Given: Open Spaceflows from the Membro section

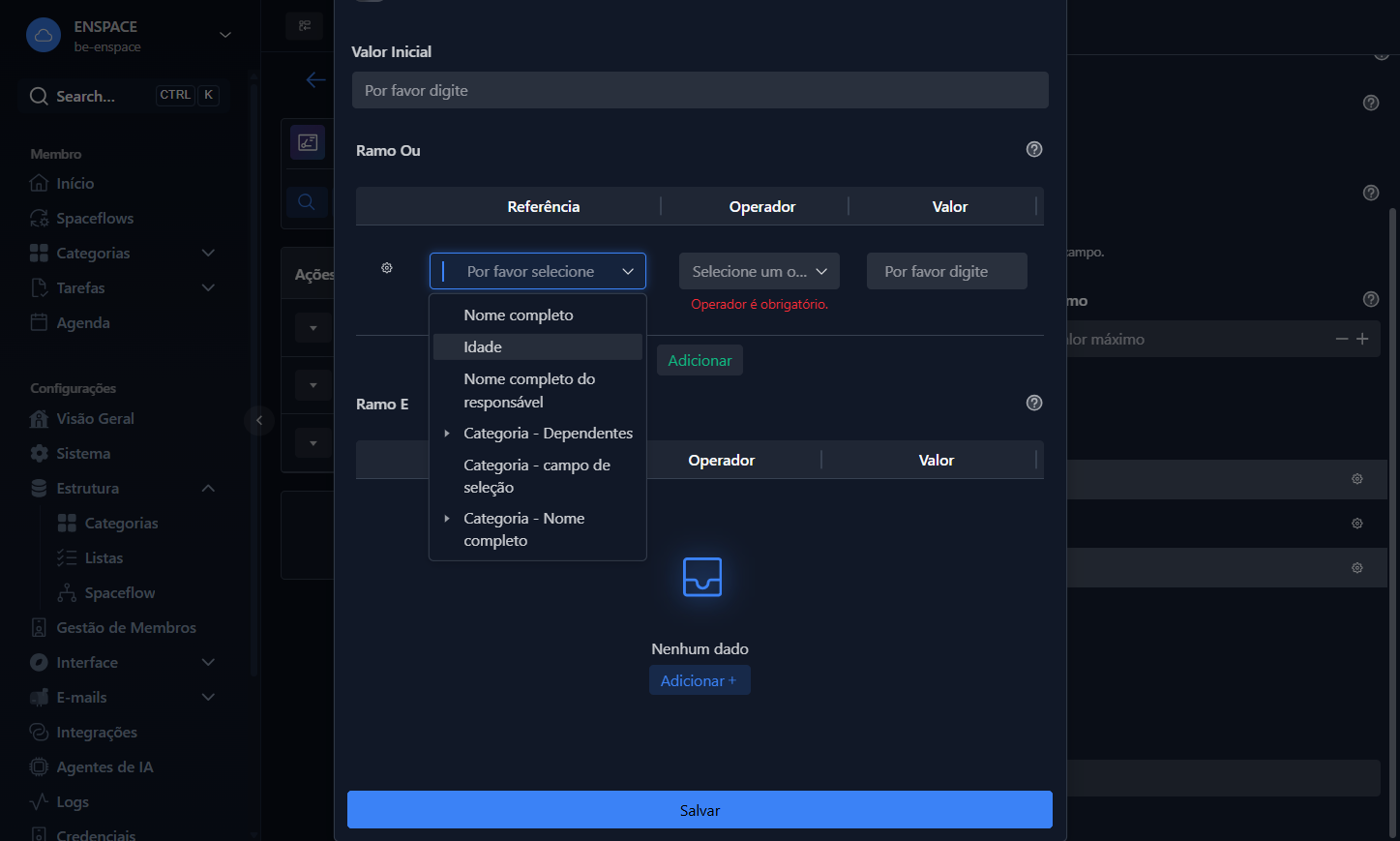Looking at the screenshot, I should point(95,218).
